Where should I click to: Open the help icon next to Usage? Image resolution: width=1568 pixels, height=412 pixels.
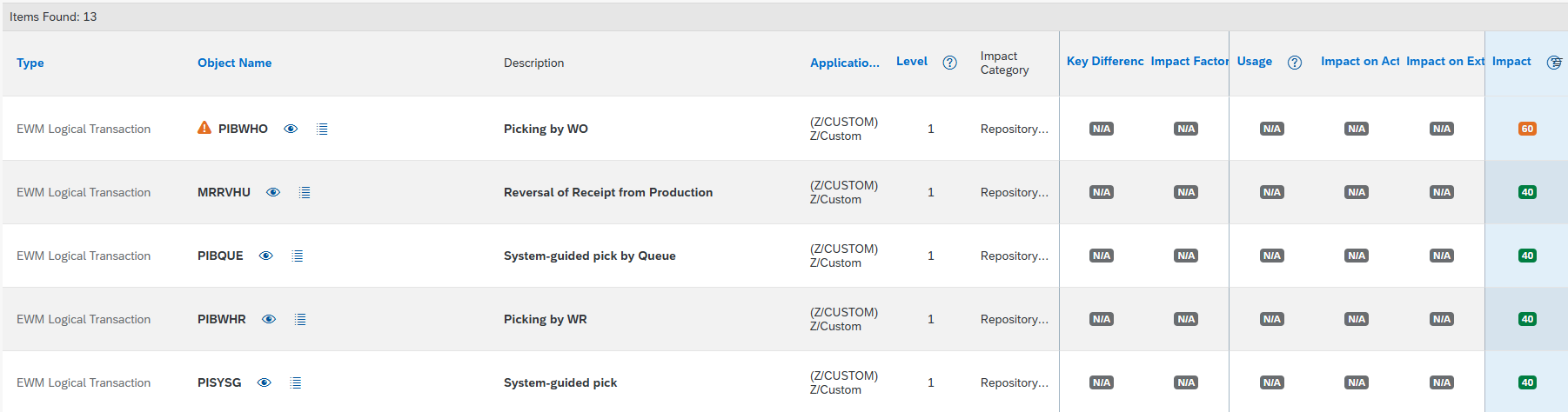click(1295, 63)
